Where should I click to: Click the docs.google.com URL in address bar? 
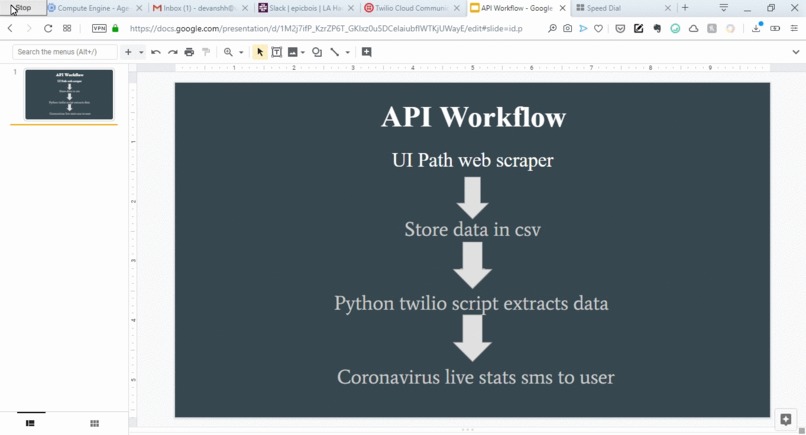point(326,28)
